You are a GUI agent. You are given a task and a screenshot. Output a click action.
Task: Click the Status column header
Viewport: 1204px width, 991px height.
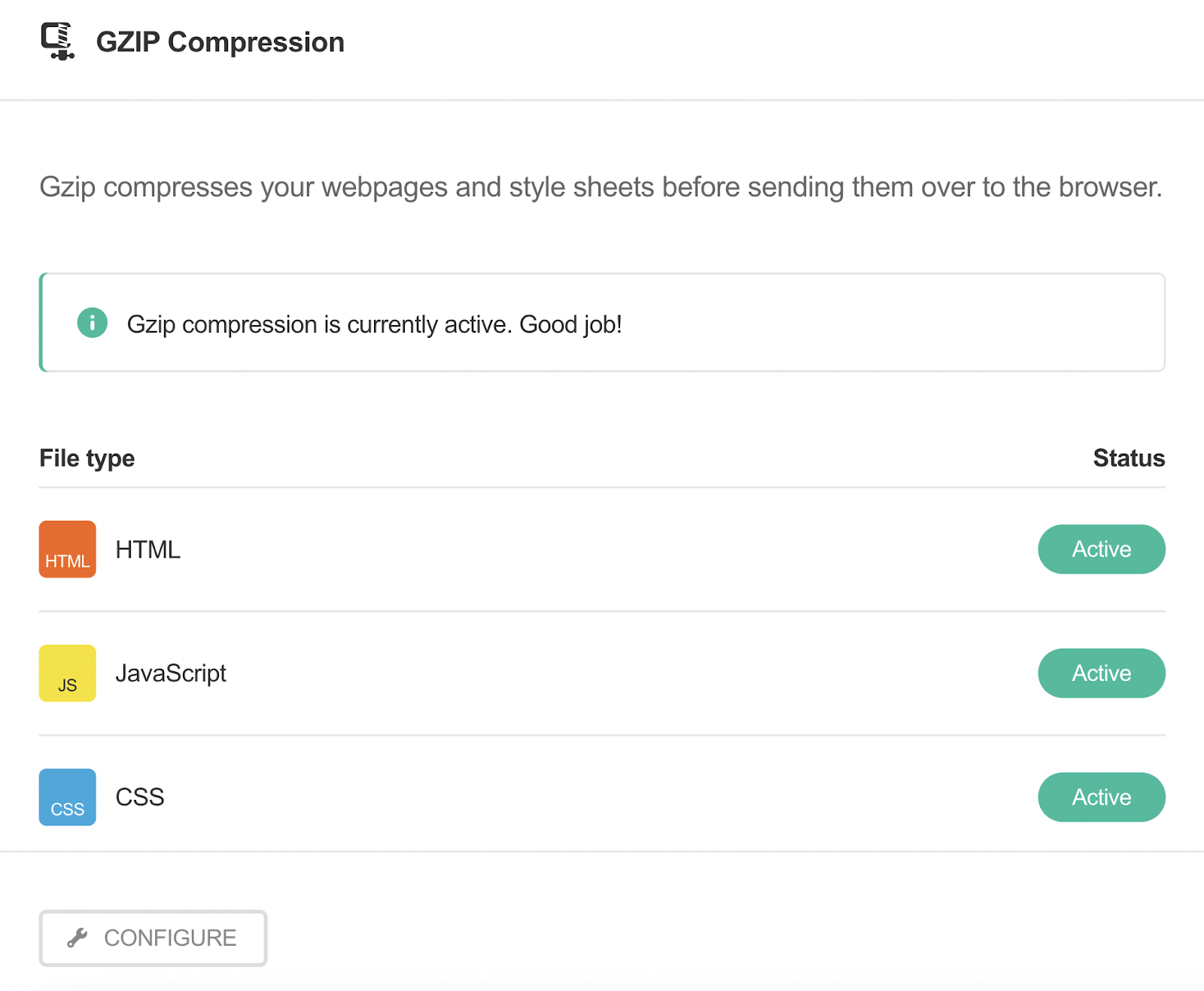tap(1129, 458)
